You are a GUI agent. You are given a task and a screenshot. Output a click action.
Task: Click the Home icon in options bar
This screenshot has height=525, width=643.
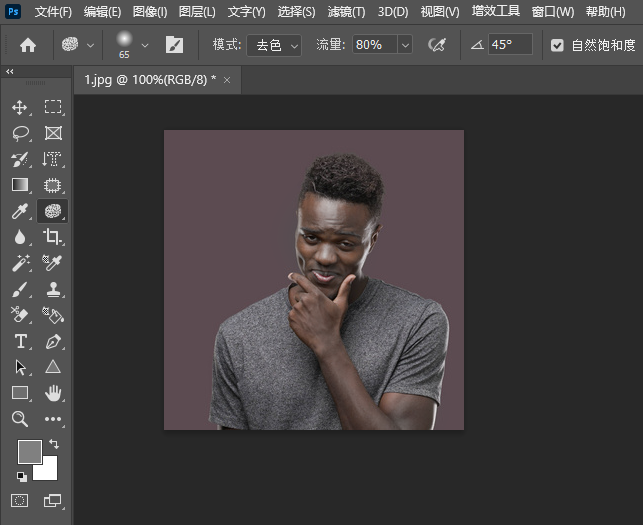[x=28, y=45]
